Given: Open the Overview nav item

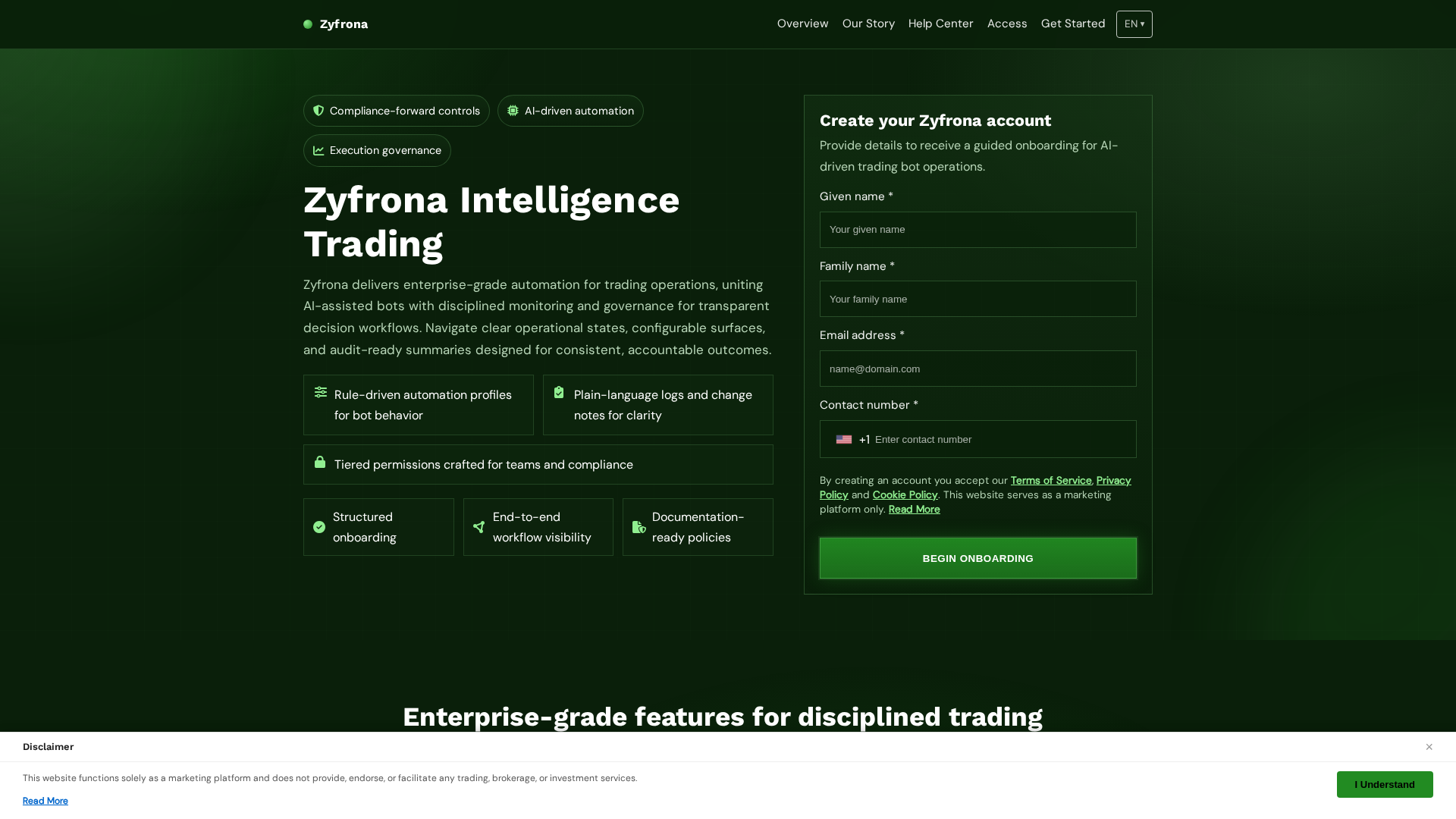Looking at the screenshot, I should point(803,24).
